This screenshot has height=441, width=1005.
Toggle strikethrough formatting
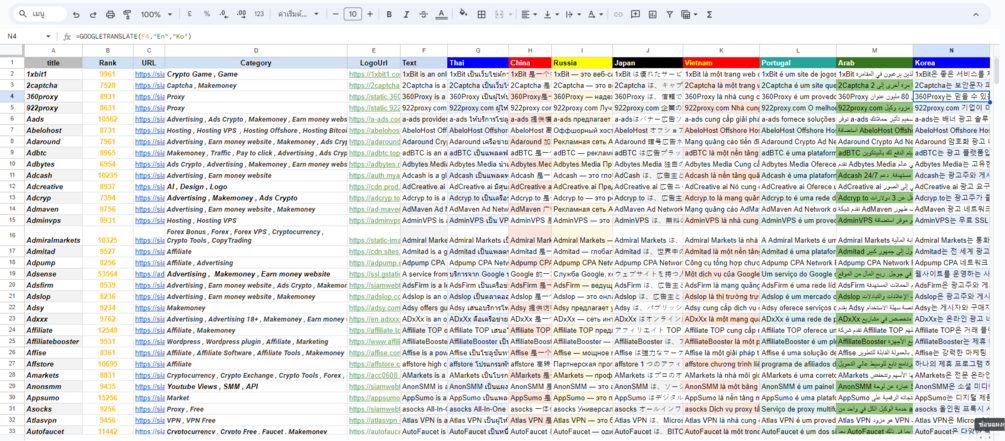click(x=424, y=14)
